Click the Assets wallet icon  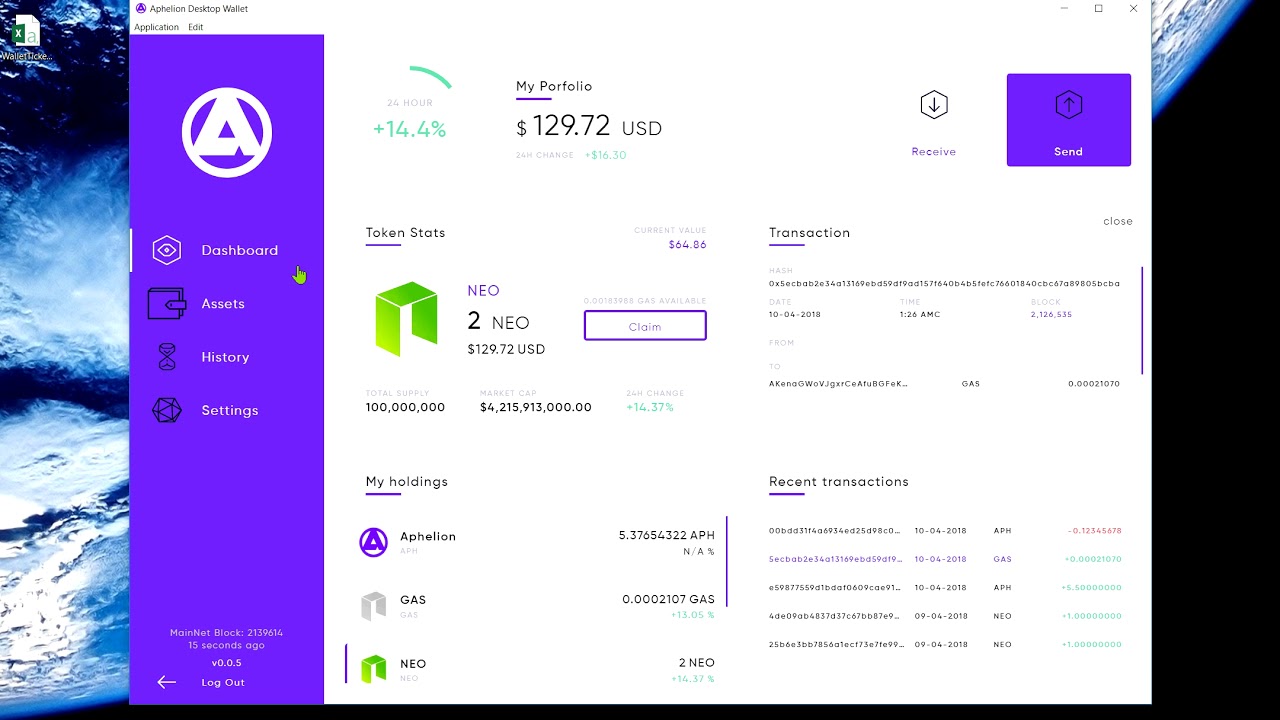(x=167, y=304)
